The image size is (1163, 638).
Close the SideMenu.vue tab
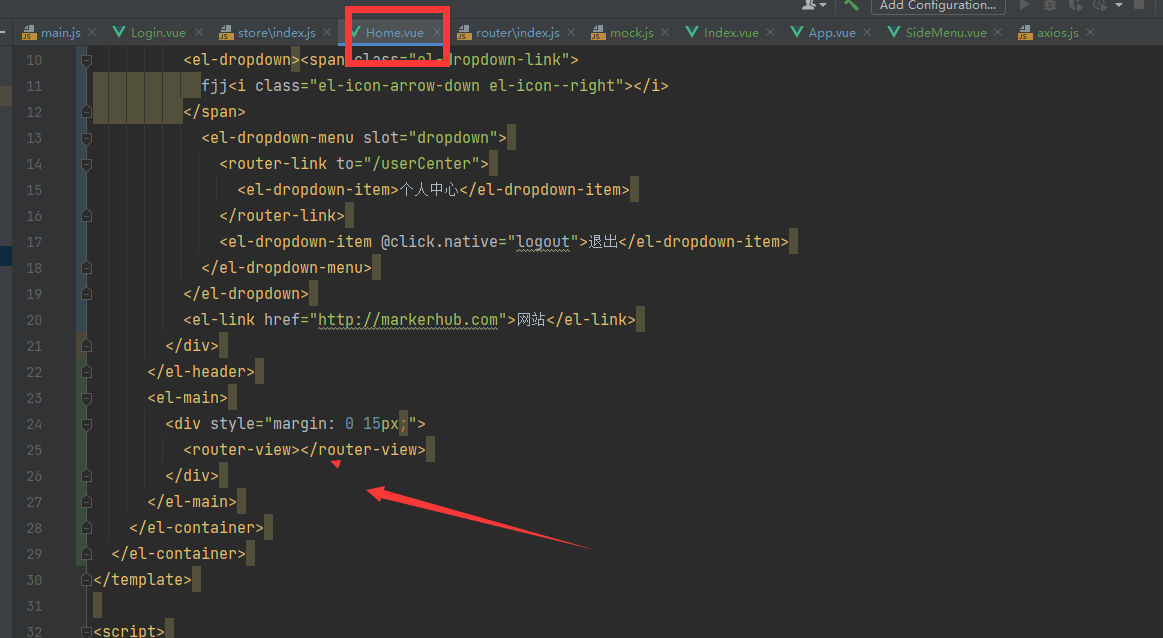tap(998, 32)
